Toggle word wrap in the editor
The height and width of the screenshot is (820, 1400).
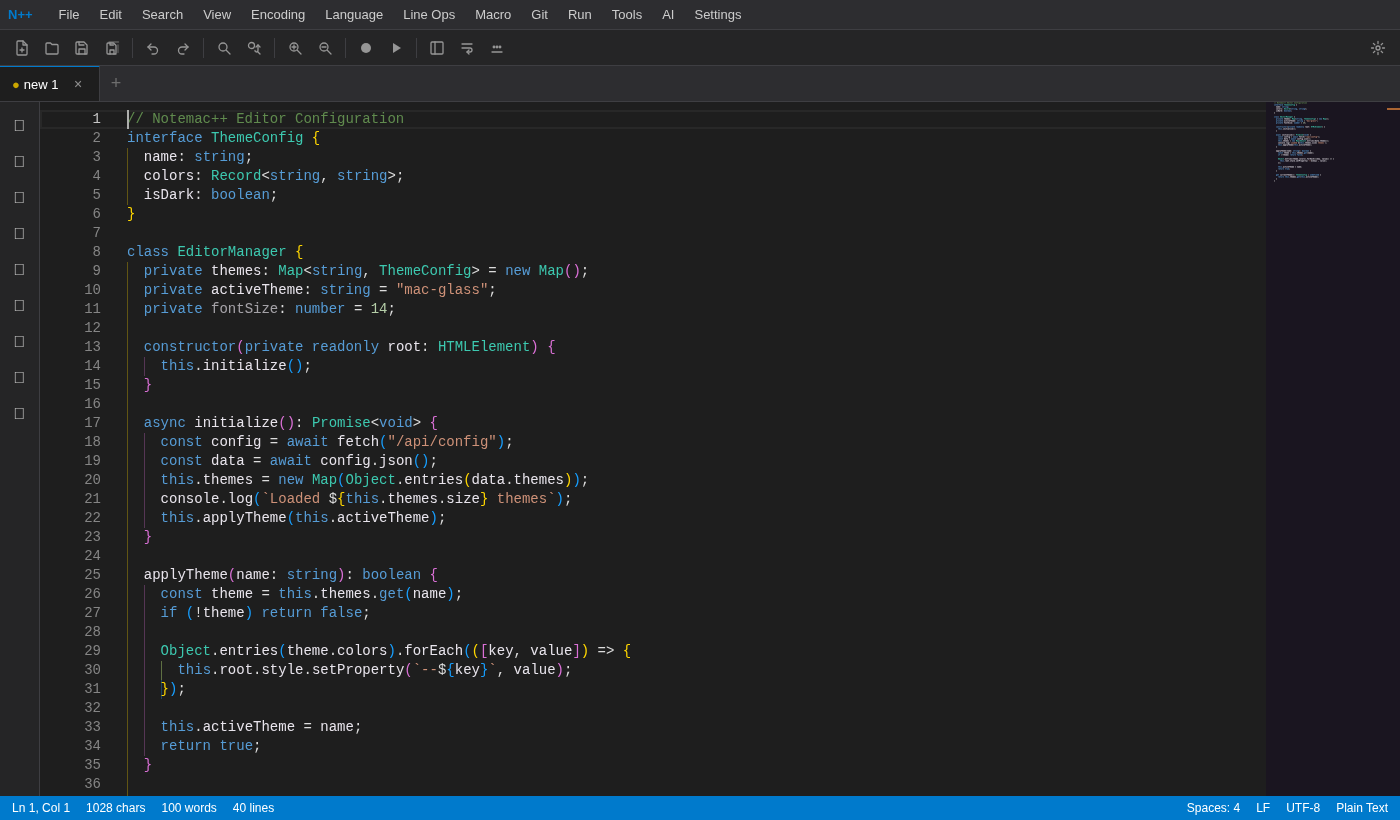point(467,47)
